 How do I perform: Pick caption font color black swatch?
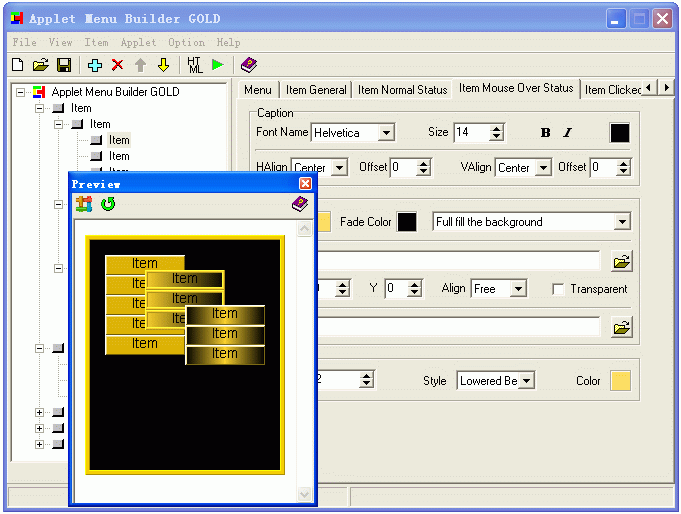(620, 133)
